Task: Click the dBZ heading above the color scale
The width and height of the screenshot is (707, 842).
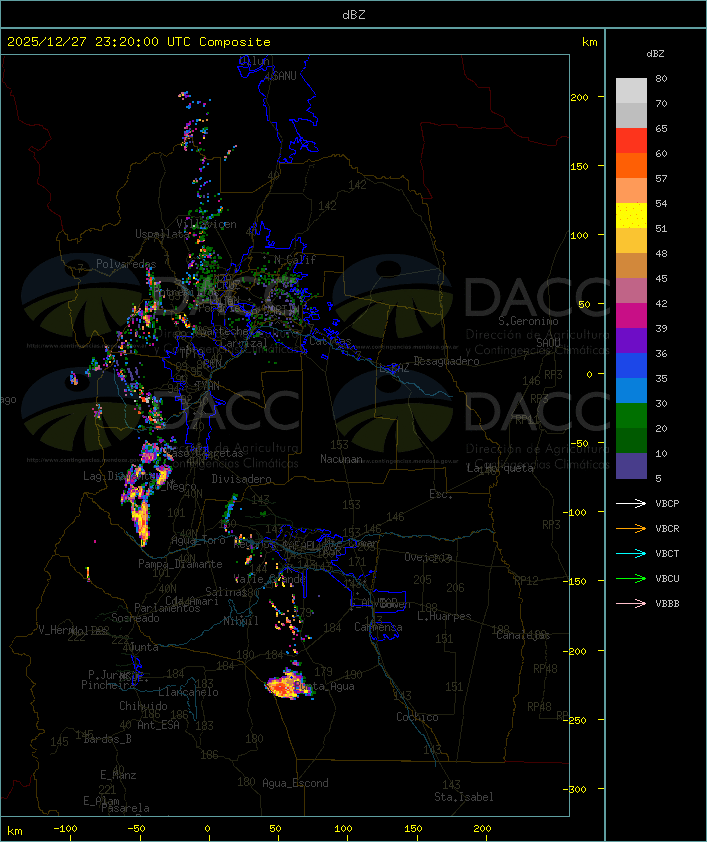Action: 655,54
